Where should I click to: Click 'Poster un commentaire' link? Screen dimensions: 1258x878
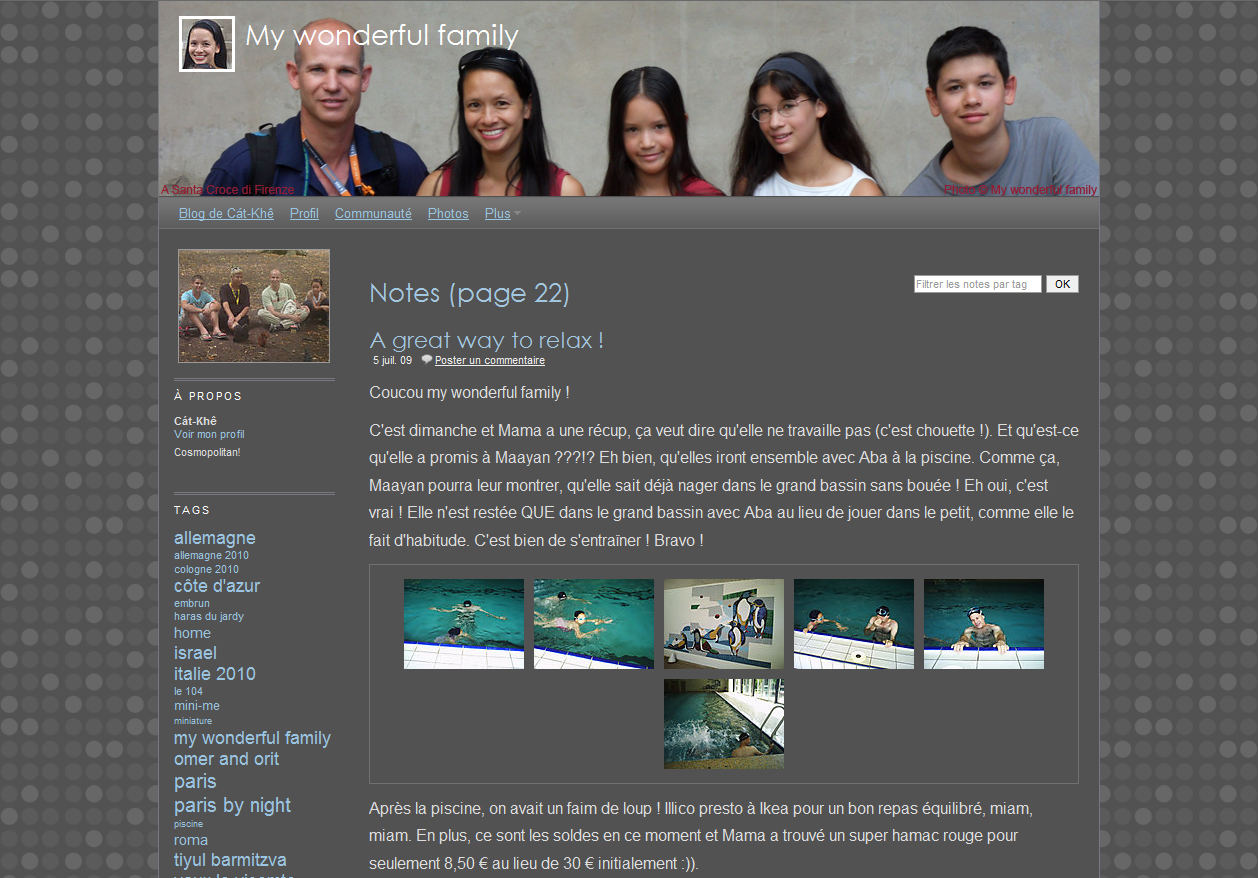(x=489, y=361)
